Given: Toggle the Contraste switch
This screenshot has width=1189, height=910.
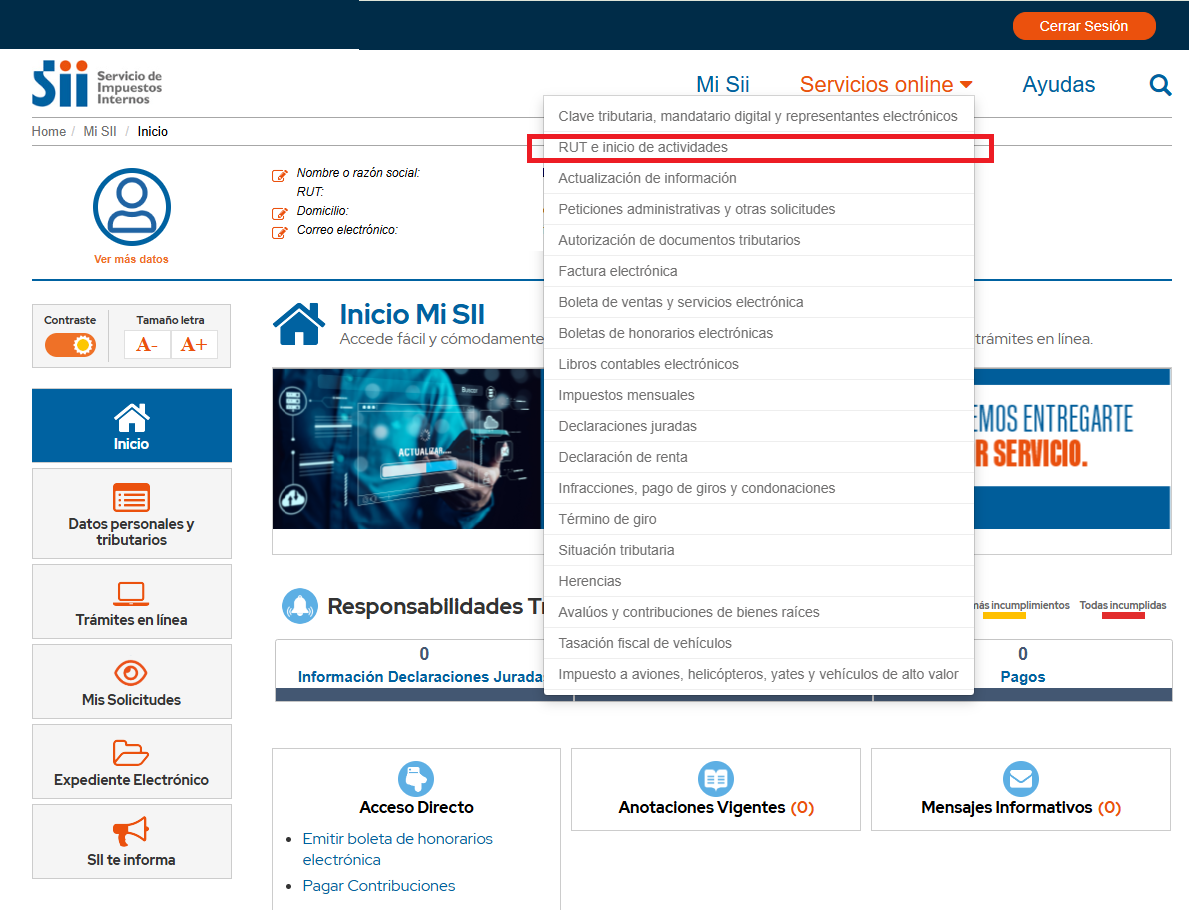Looking at the screenshot, I should [x=70, y=345].
